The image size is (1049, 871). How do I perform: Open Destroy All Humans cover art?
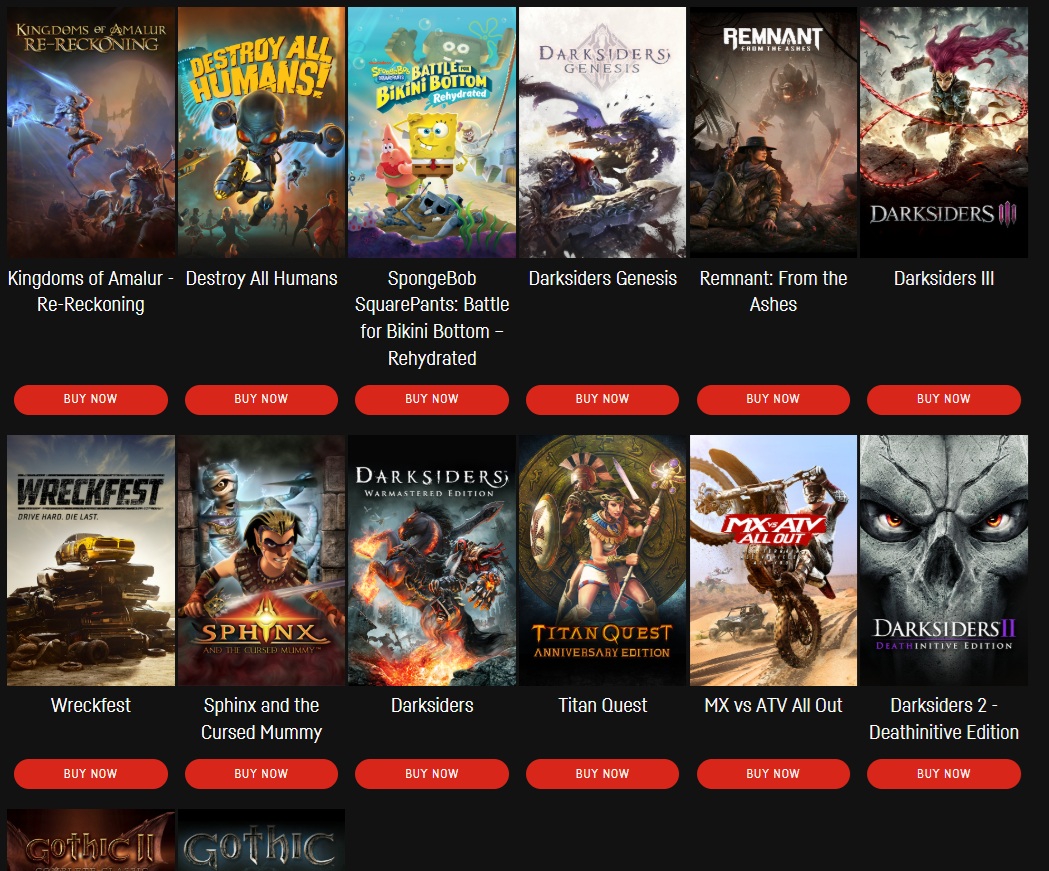[262, 132]
